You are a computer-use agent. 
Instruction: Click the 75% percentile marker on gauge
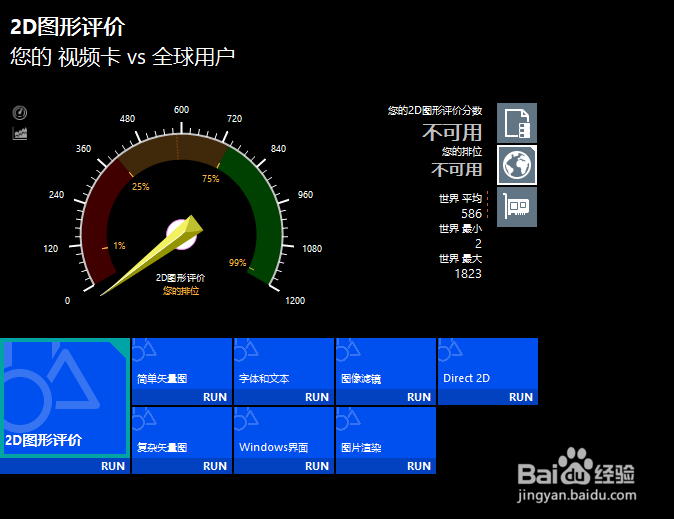coord(211,178)
